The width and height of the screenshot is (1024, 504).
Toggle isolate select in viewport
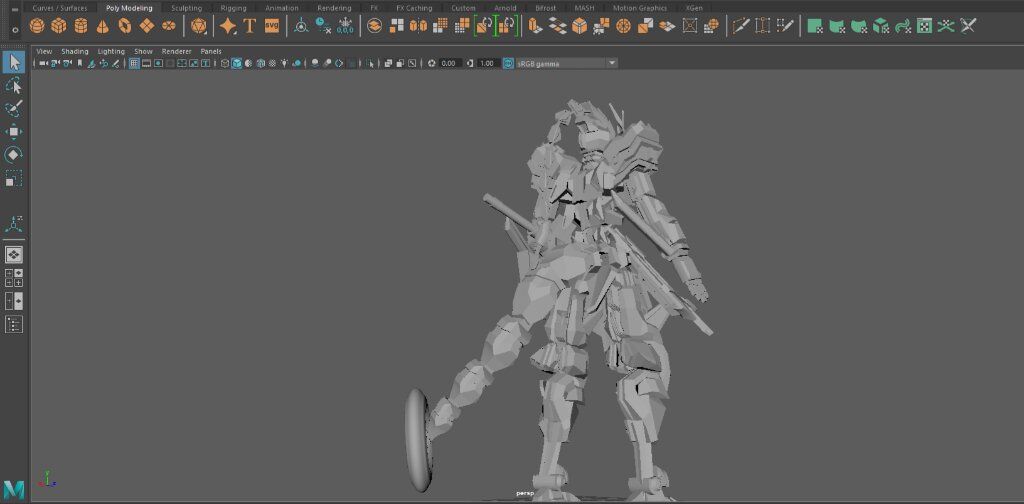click(371, 63)
